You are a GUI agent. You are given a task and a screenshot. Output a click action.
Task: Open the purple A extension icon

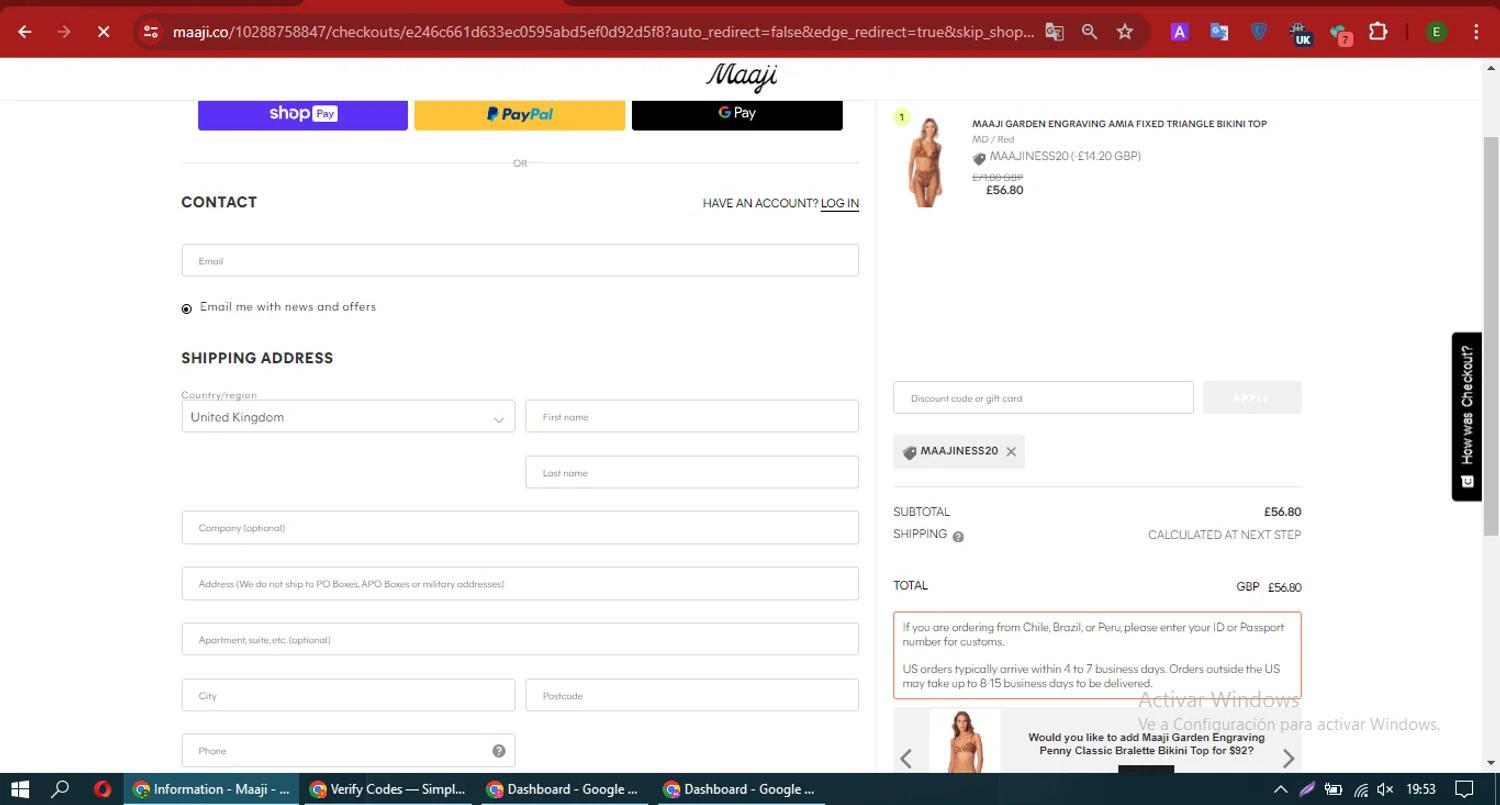(1179, 32)
